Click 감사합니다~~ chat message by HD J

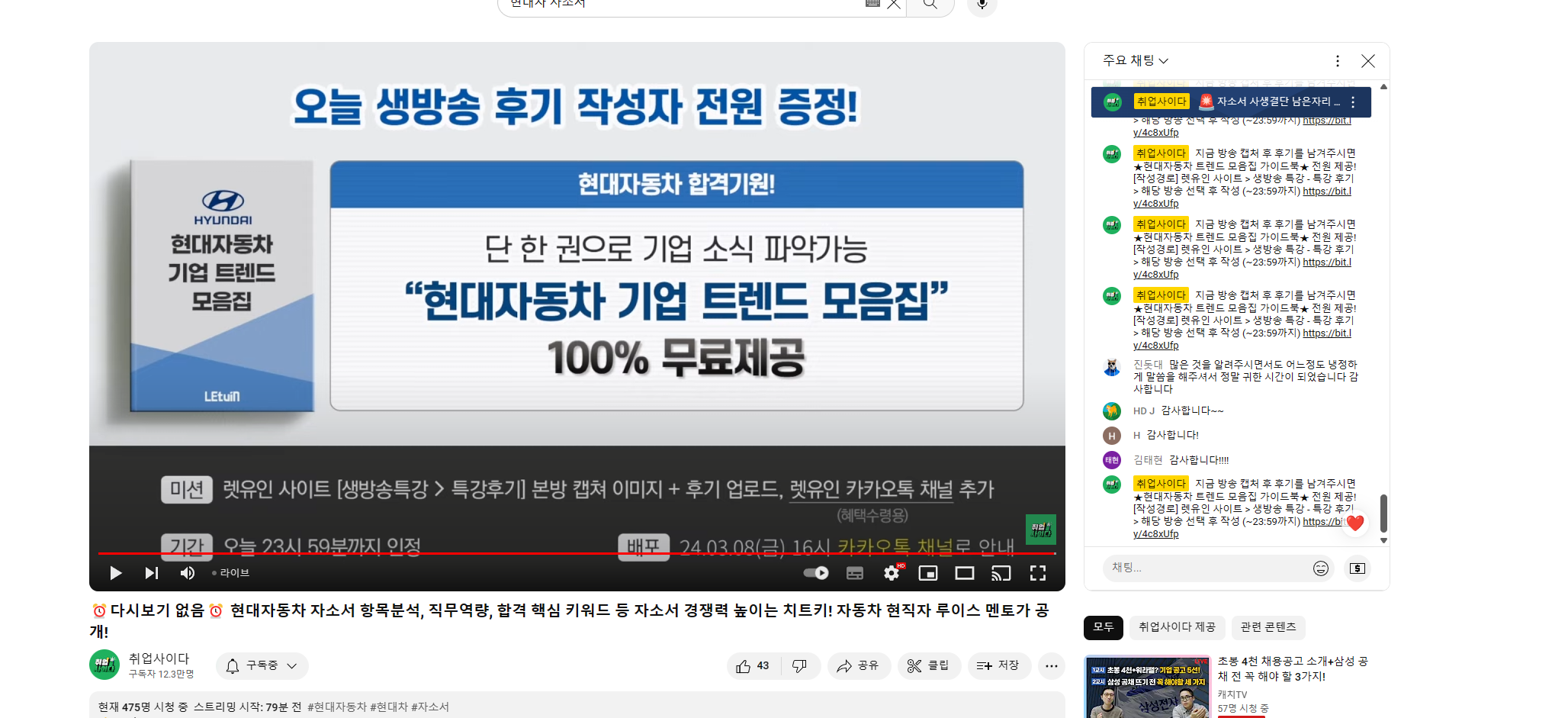coord(1192,411)
